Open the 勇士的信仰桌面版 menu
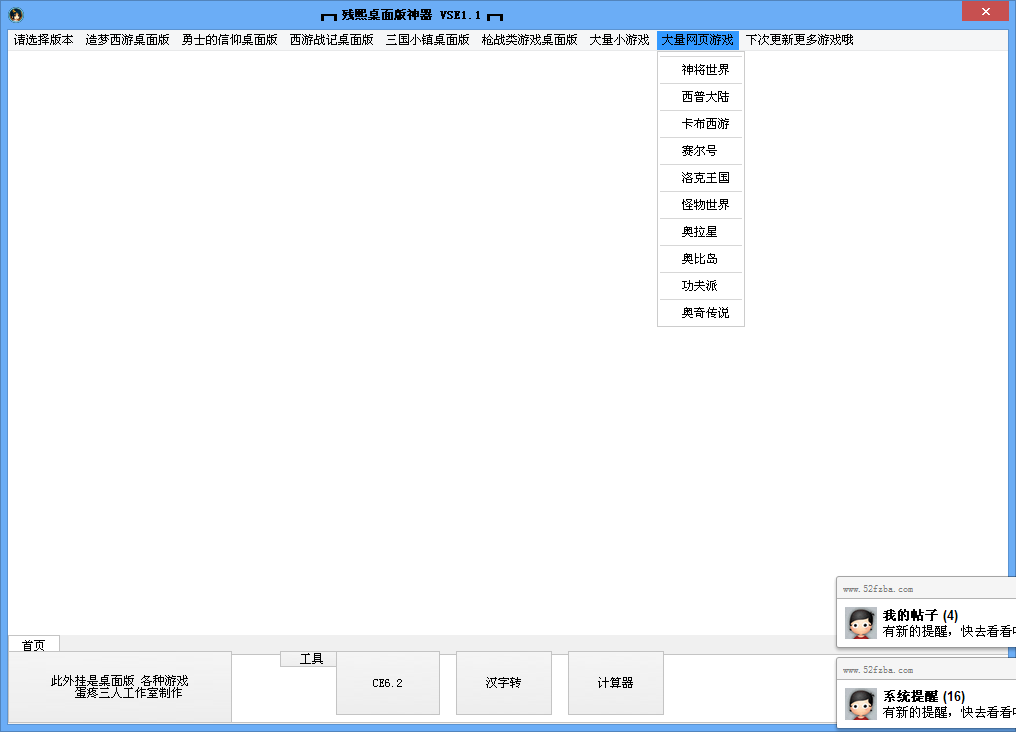The width and height of the screenshot is (1016, 732). pos(229,41)
